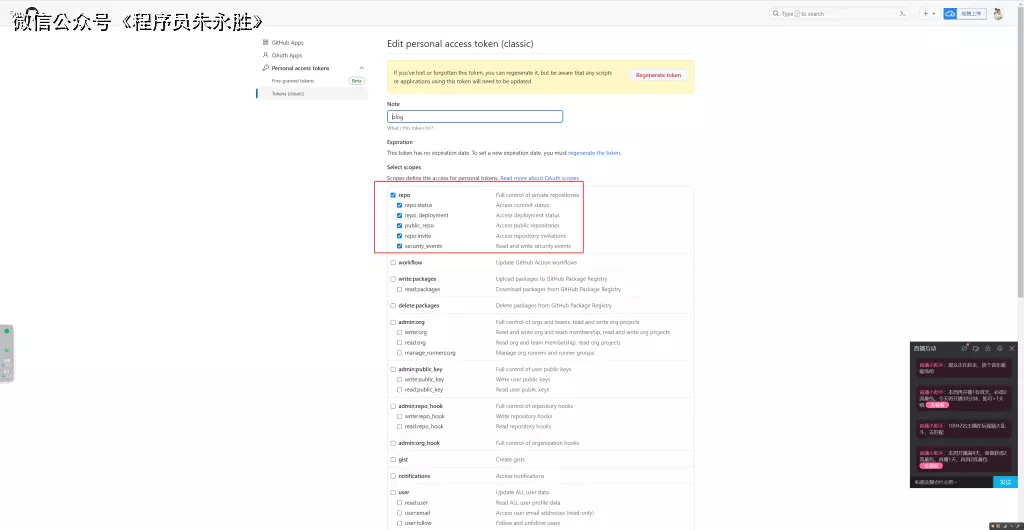Select Fine-grained tokens in sidebar
1024x530 pixels.
point(293,81)
